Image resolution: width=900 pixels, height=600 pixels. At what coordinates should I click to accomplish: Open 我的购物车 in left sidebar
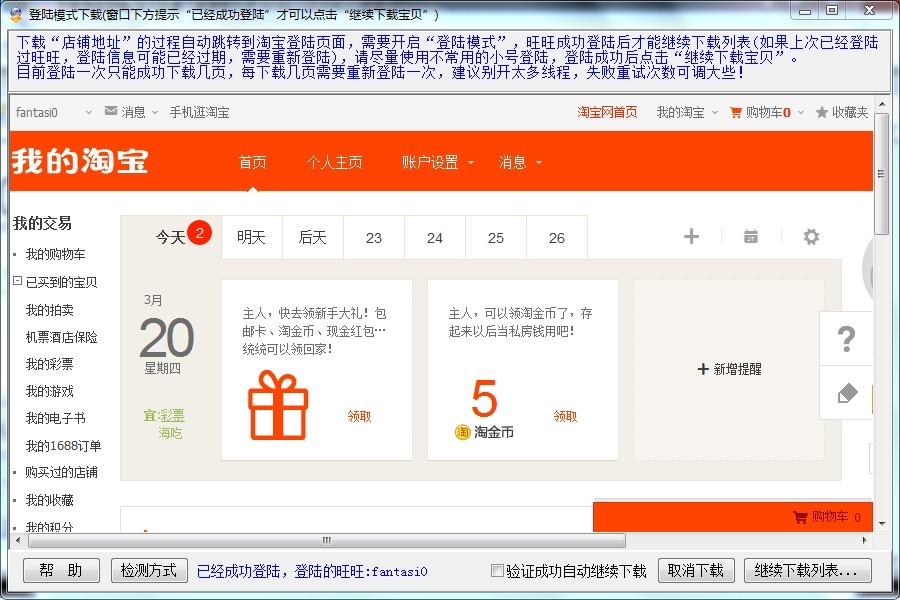(x=55, y=254)
